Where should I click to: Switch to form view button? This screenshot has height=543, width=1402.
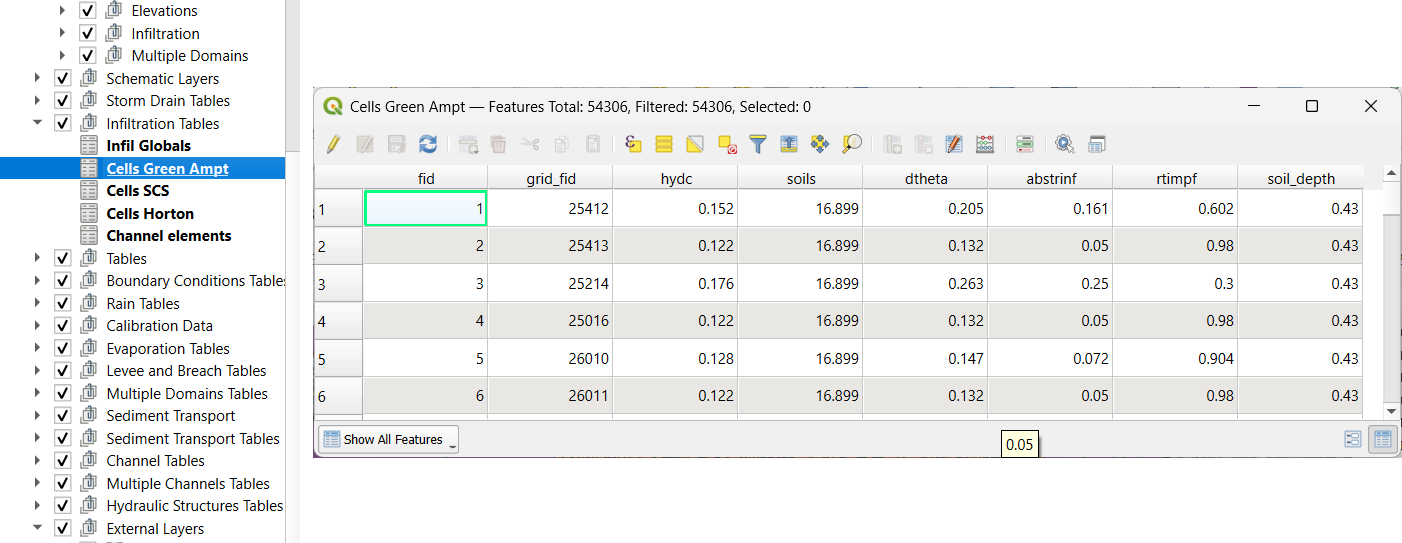[1353, 439]
